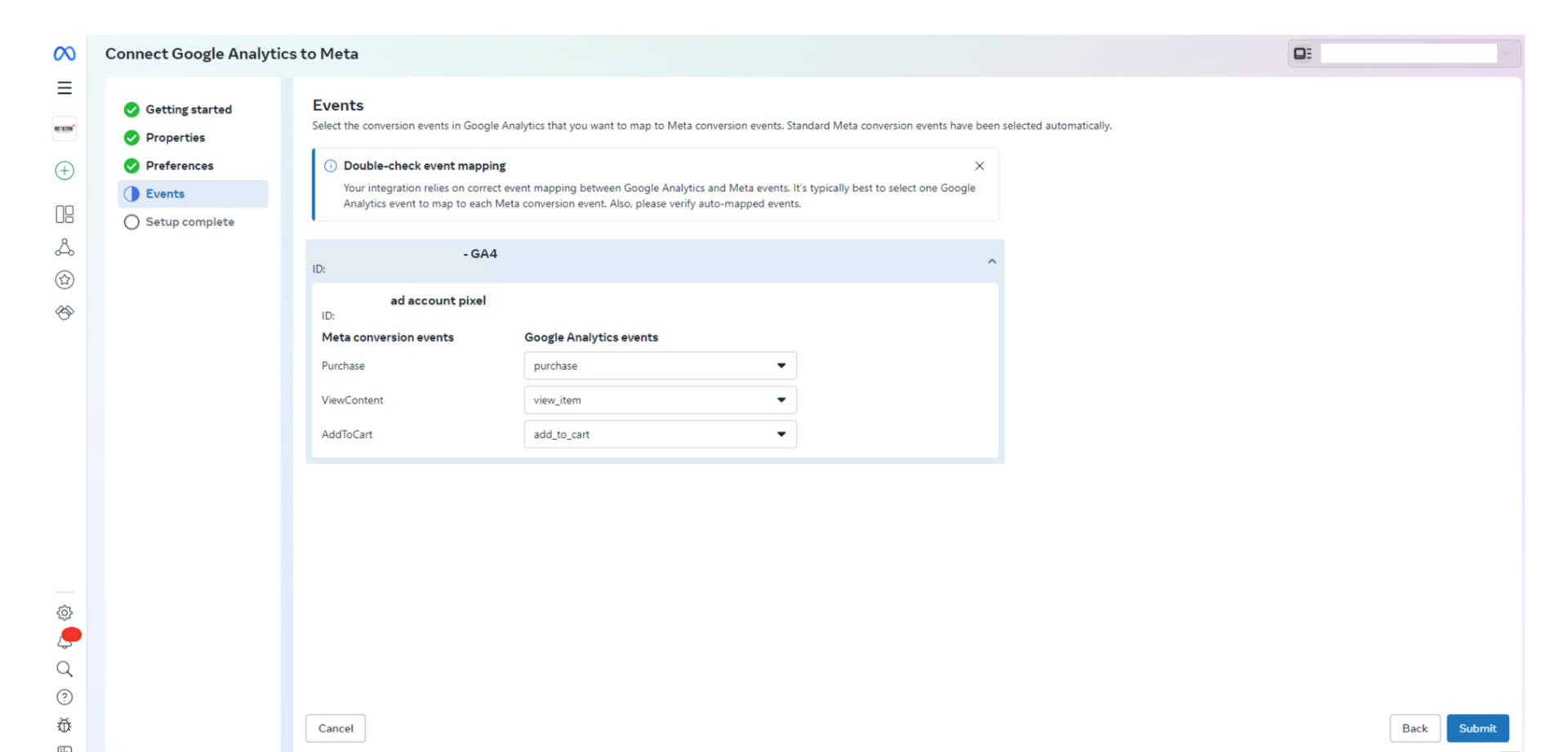Click the Purchase Meta event label

click(x=343, y=366)
